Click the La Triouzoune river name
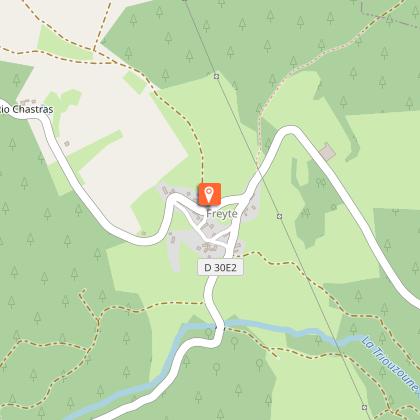This screenshot has height=420, width=420. tap(390, 364)
